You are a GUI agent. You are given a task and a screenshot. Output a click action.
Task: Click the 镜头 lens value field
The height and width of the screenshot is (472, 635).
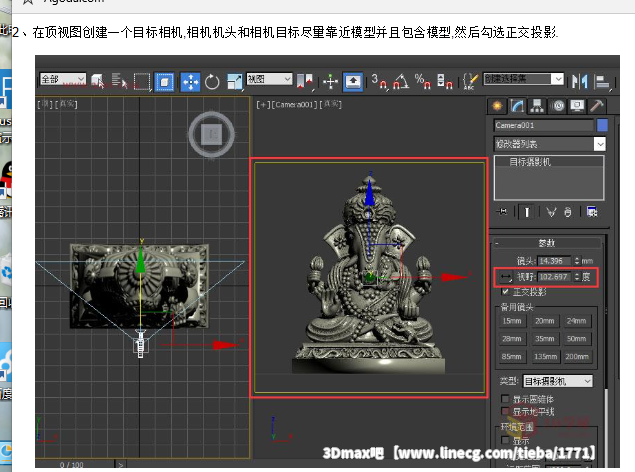[554, 261]
